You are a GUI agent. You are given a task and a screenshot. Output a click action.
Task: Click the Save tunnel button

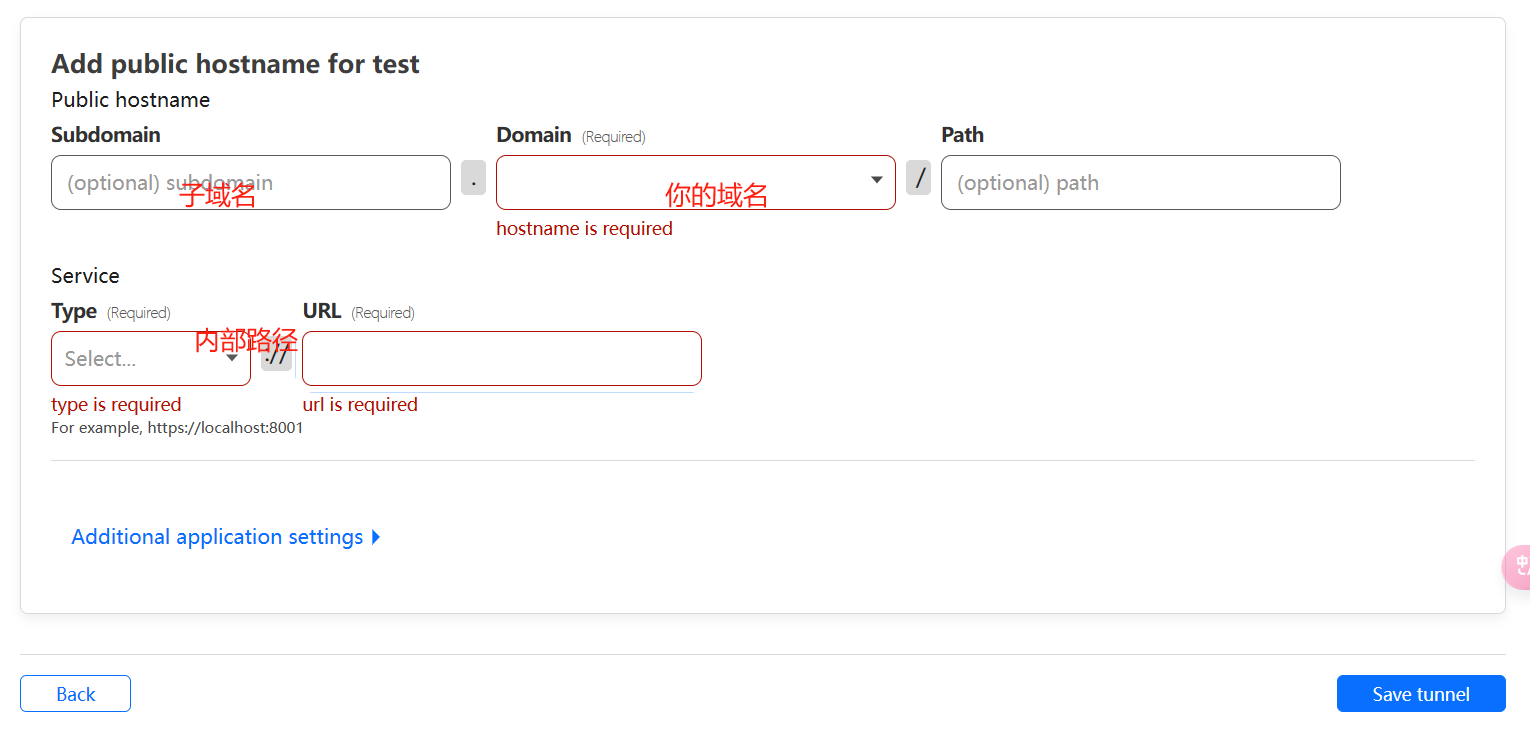pos(1420,694)
